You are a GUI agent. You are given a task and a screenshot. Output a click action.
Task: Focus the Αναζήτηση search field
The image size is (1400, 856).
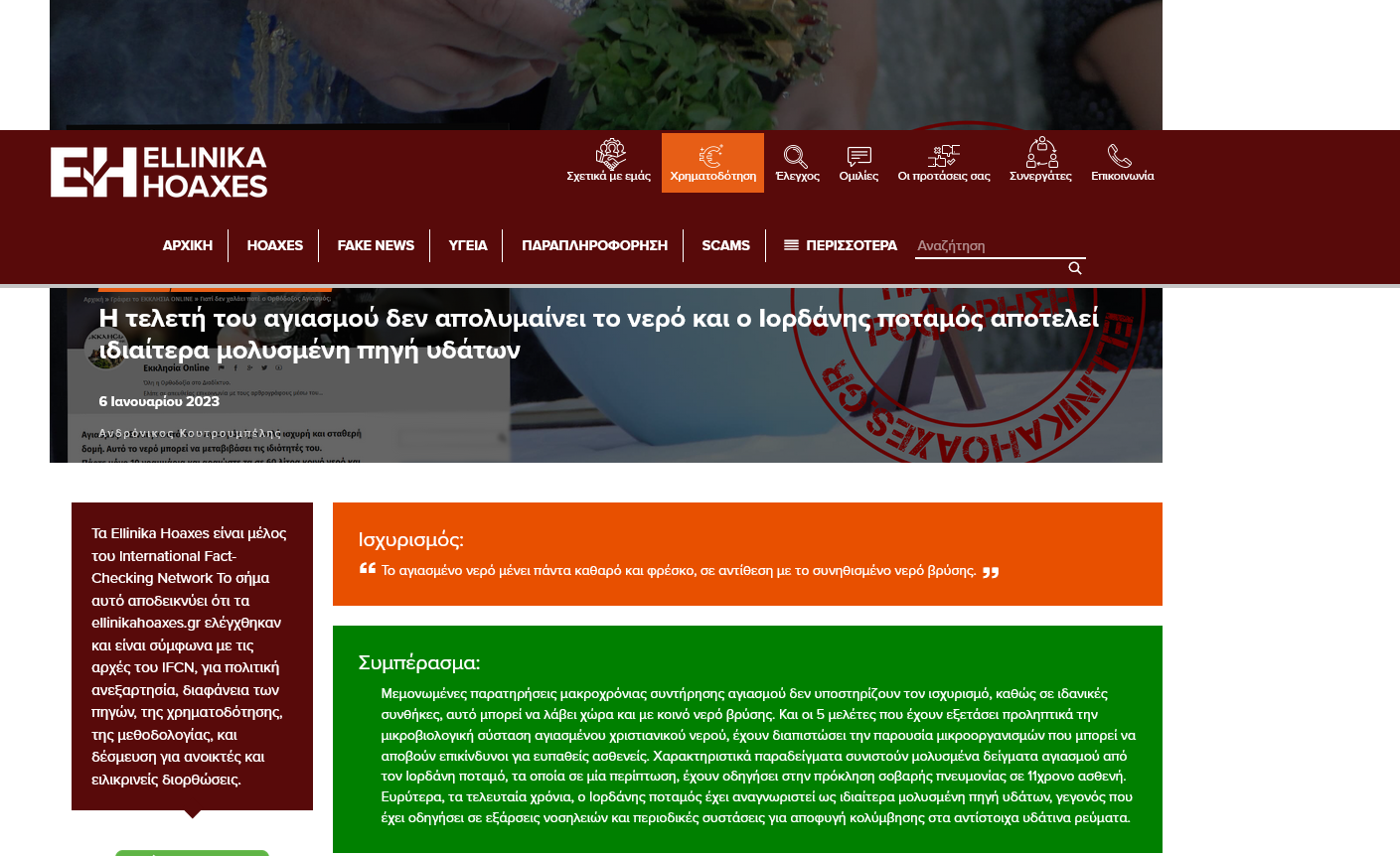(1000, 245)
